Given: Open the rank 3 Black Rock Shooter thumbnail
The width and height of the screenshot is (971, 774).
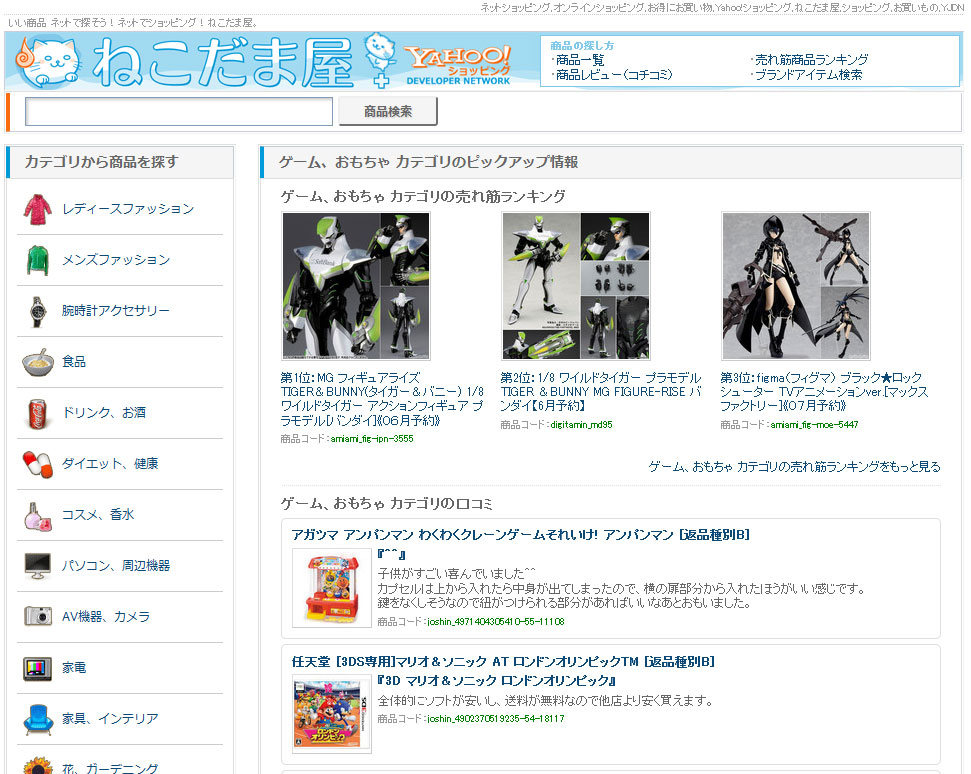Looking at the screenshot, I should (x=796, y=286).
